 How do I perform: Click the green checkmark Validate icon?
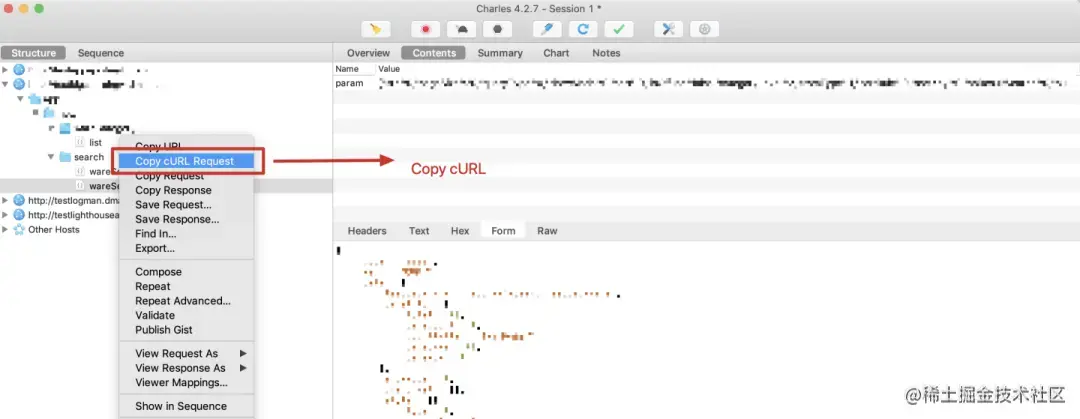pos(619,29)
